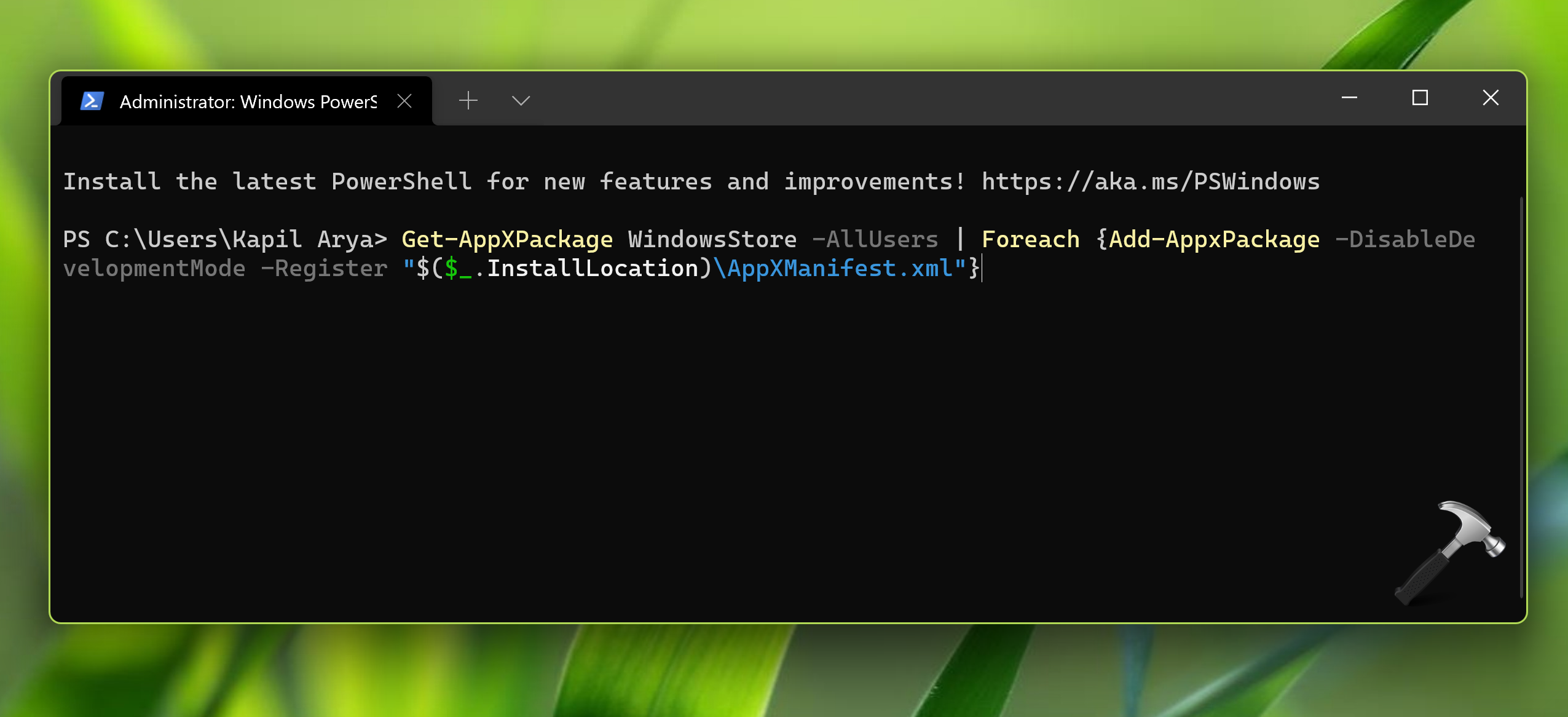The height and width of the screenshot is (717, 1568).
Task: Maximize the terminal window
Action: tap(1420, 98)
